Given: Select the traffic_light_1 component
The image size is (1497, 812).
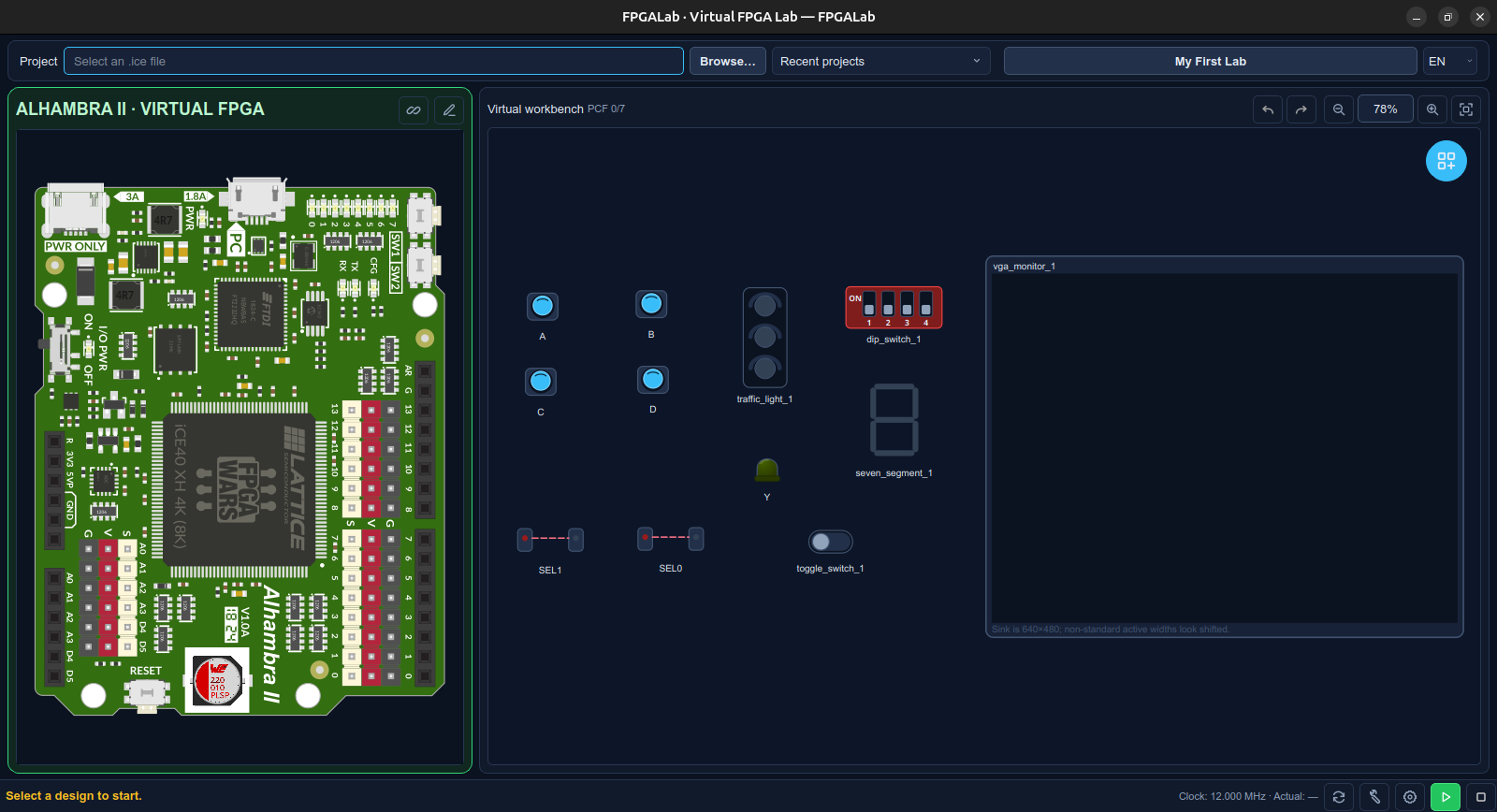Looking at the screenshot, I should pos(765,338).
